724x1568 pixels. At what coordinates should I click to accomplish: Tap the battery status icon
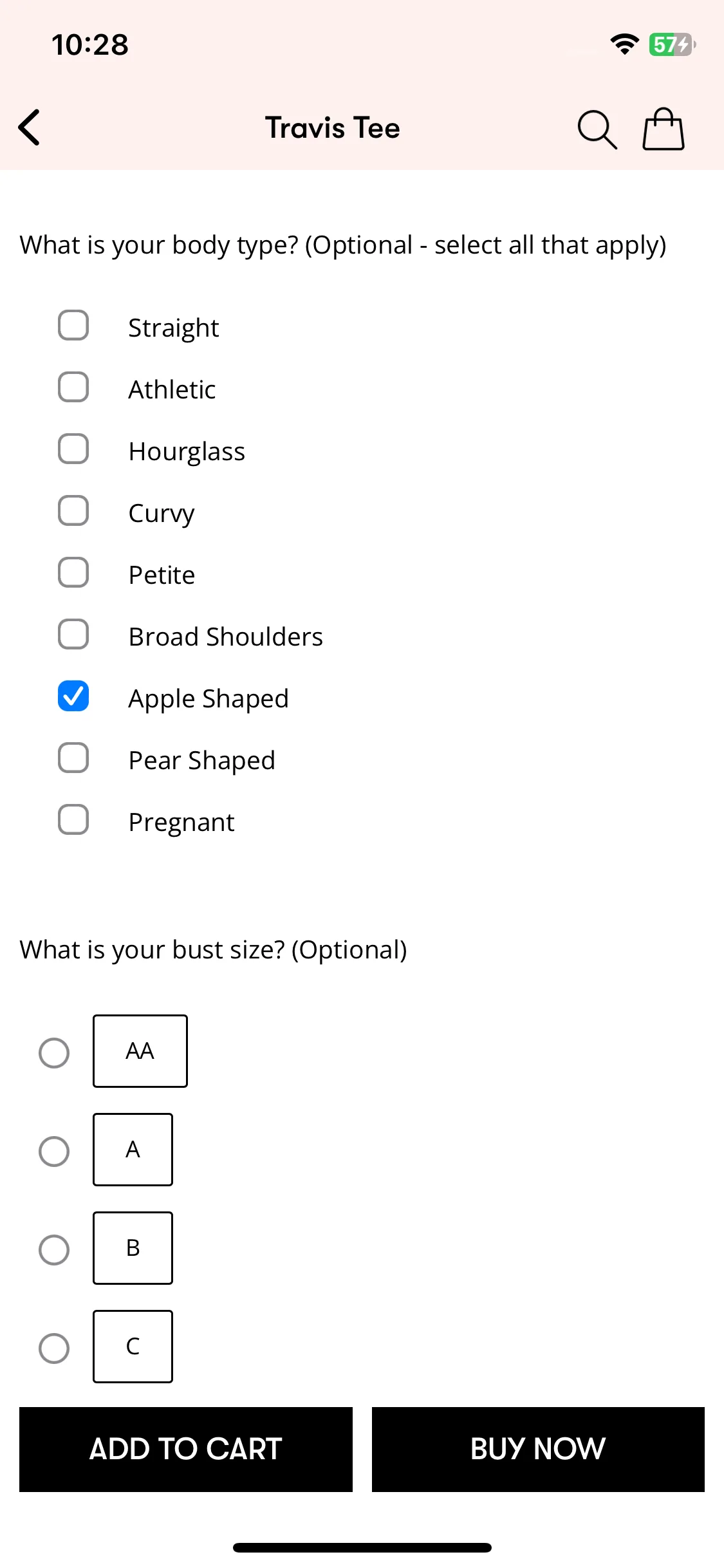673,44
